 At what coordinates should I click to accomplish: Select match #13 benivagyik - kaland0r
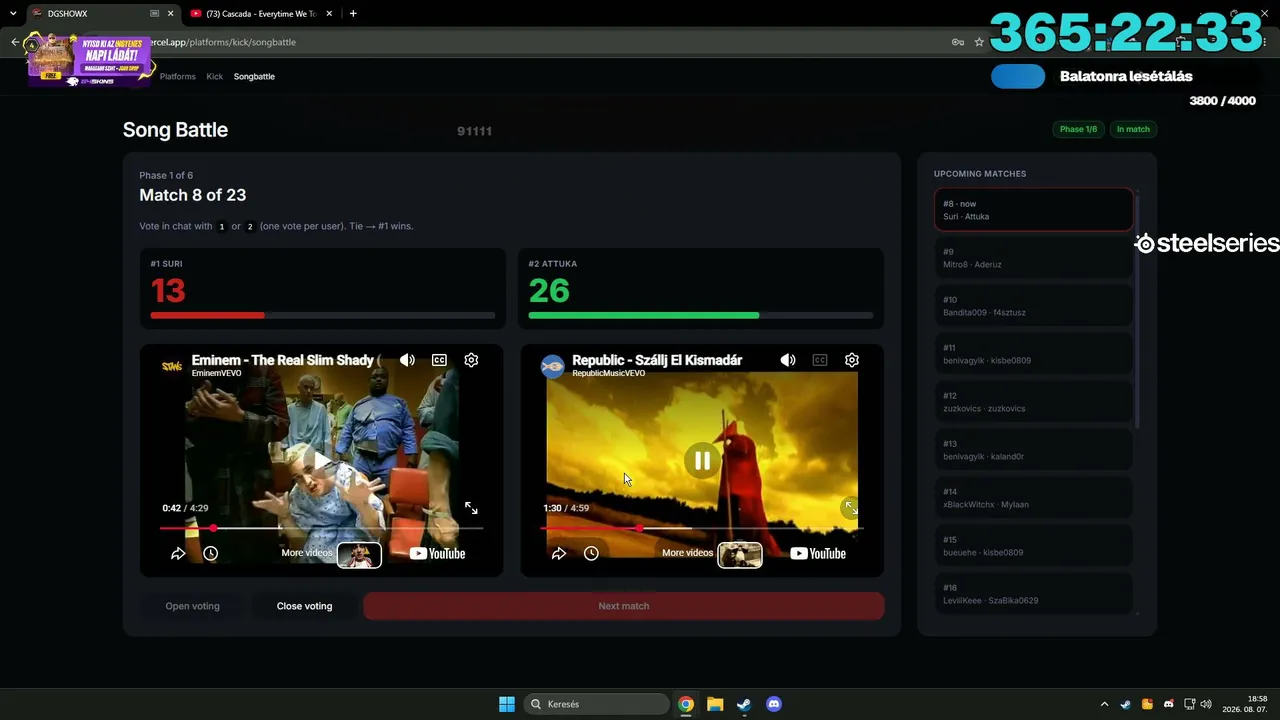tap(1034, 450)
